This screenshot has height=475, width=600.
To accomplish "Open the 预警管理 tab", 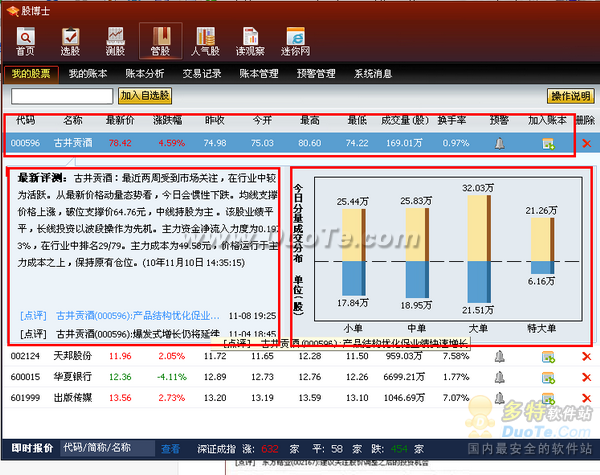I will (316, 74).
